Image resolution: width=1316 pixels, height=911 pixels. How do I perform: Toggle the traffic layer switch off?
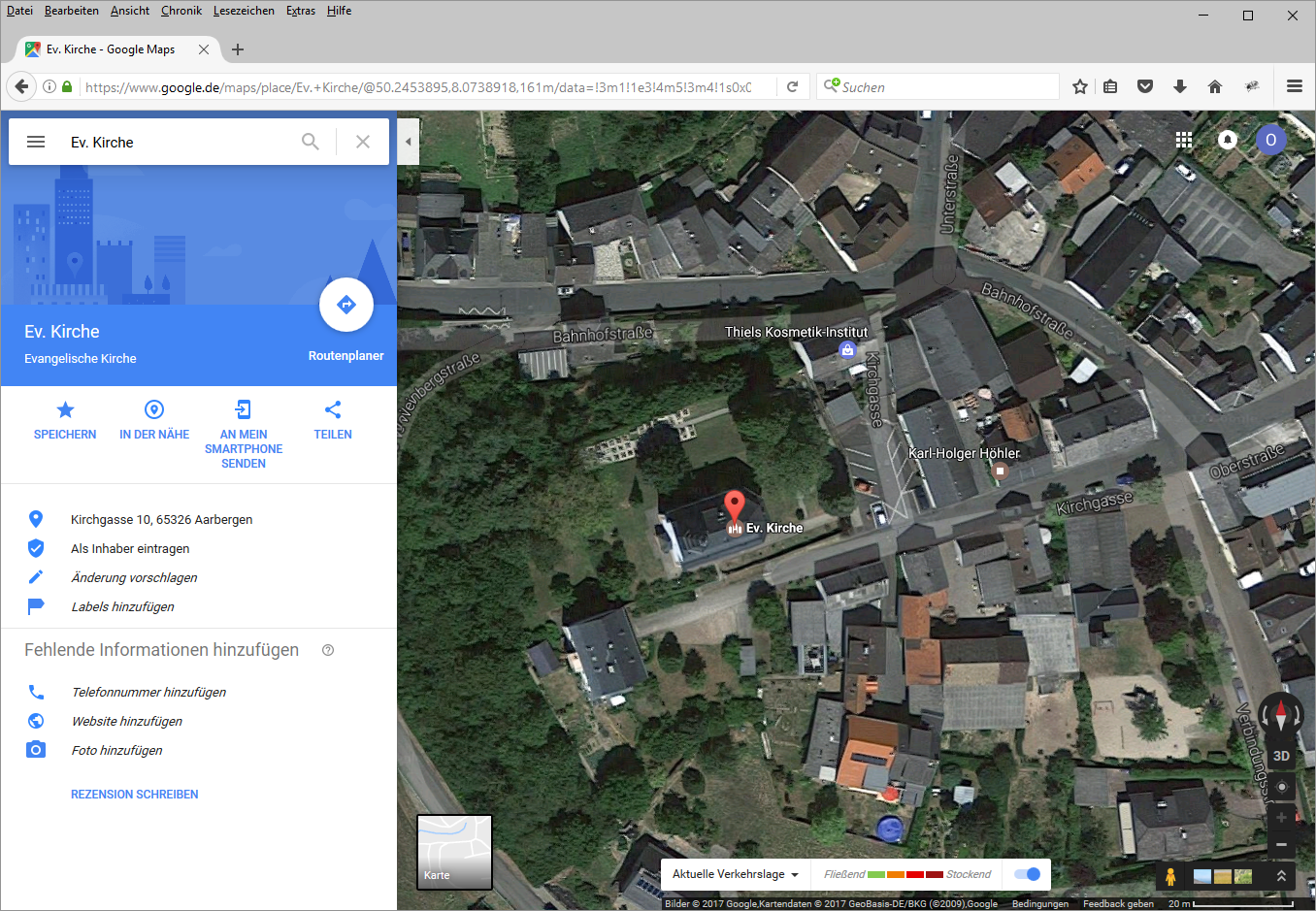tap(1027, 874)
